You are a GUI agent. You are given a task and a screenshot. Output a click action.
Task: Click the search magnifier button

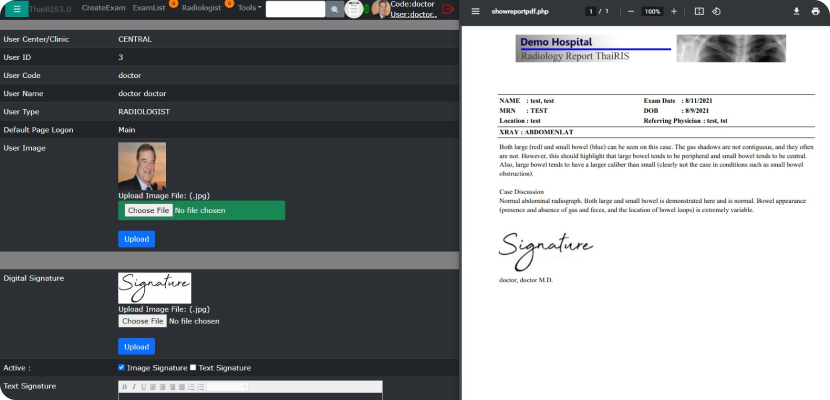click(x=335, y=9)
